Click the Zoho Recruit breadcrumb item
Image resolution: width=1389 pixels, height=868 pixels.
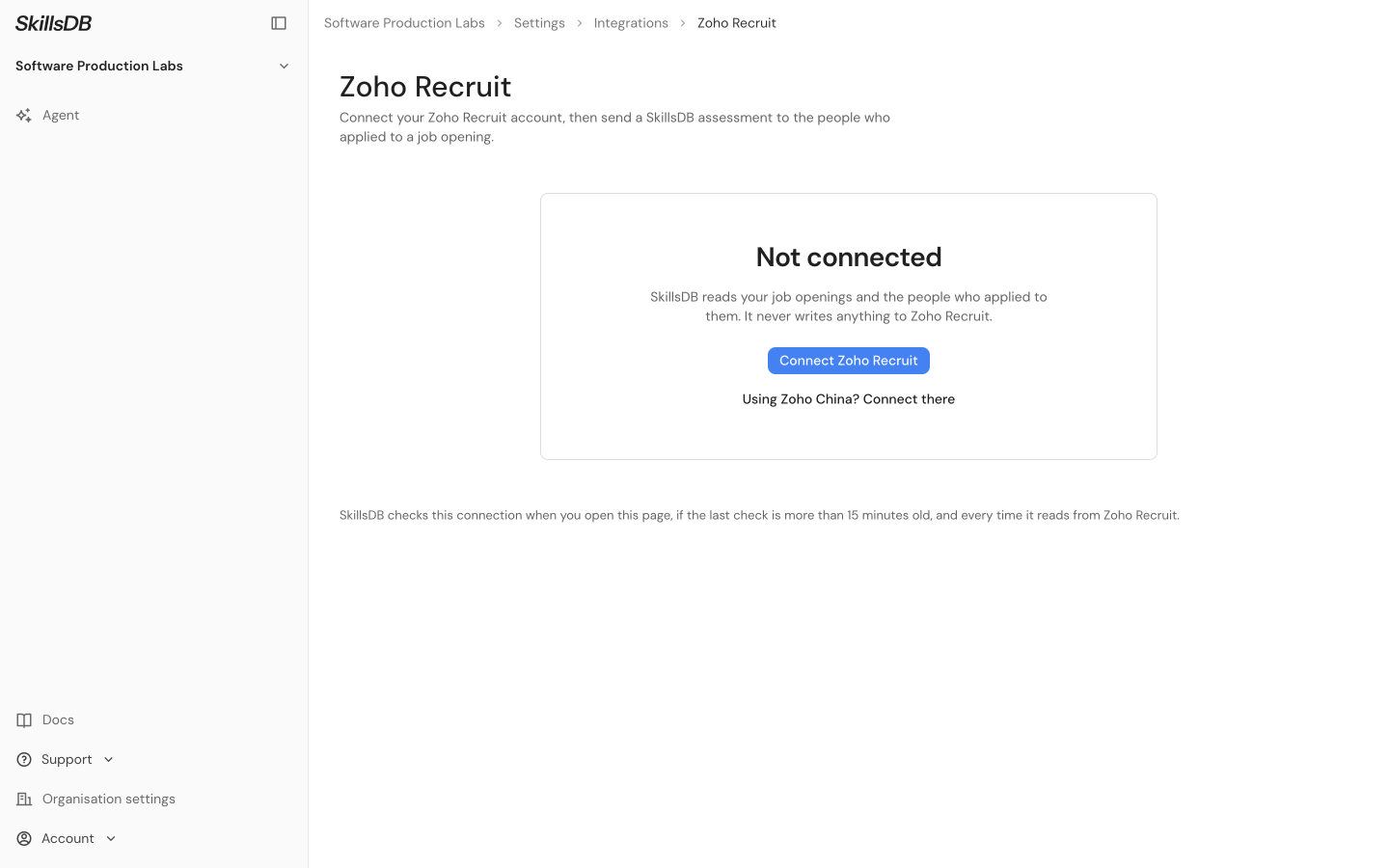(737, 23)
